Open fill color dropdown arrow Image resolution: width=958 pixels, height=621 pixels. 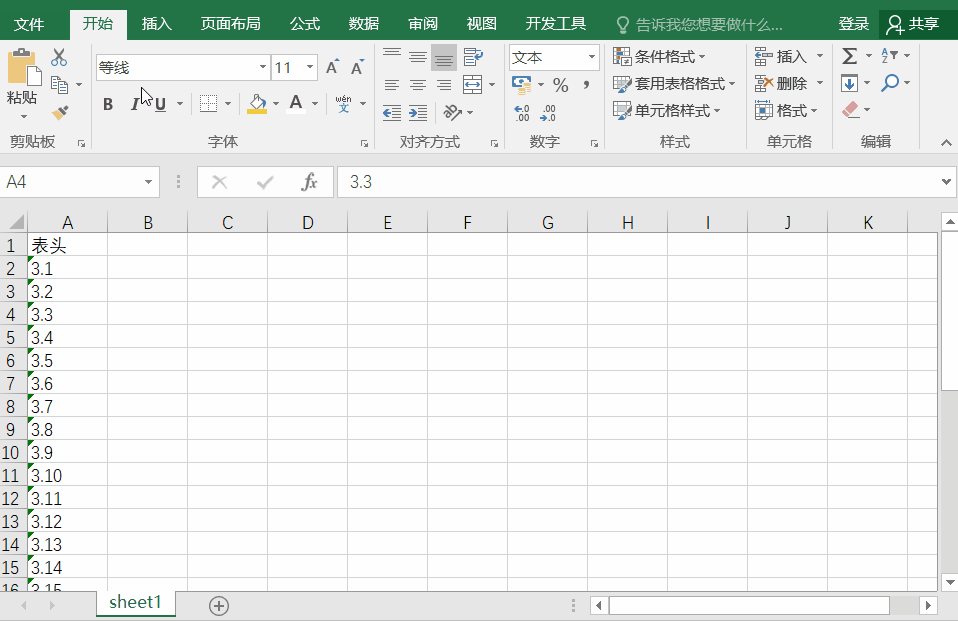[x=276, y=104]
